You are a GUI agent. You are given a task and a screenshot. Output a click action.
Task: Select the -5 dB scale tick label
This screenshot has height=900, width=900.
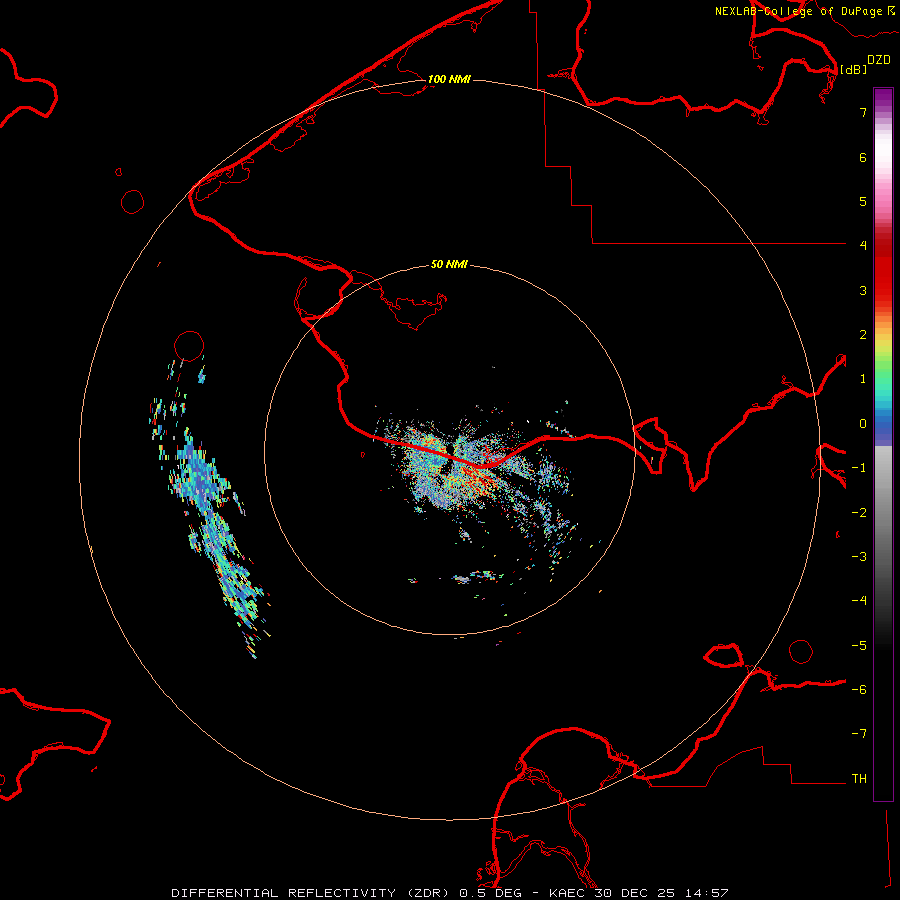click(859, 646)
